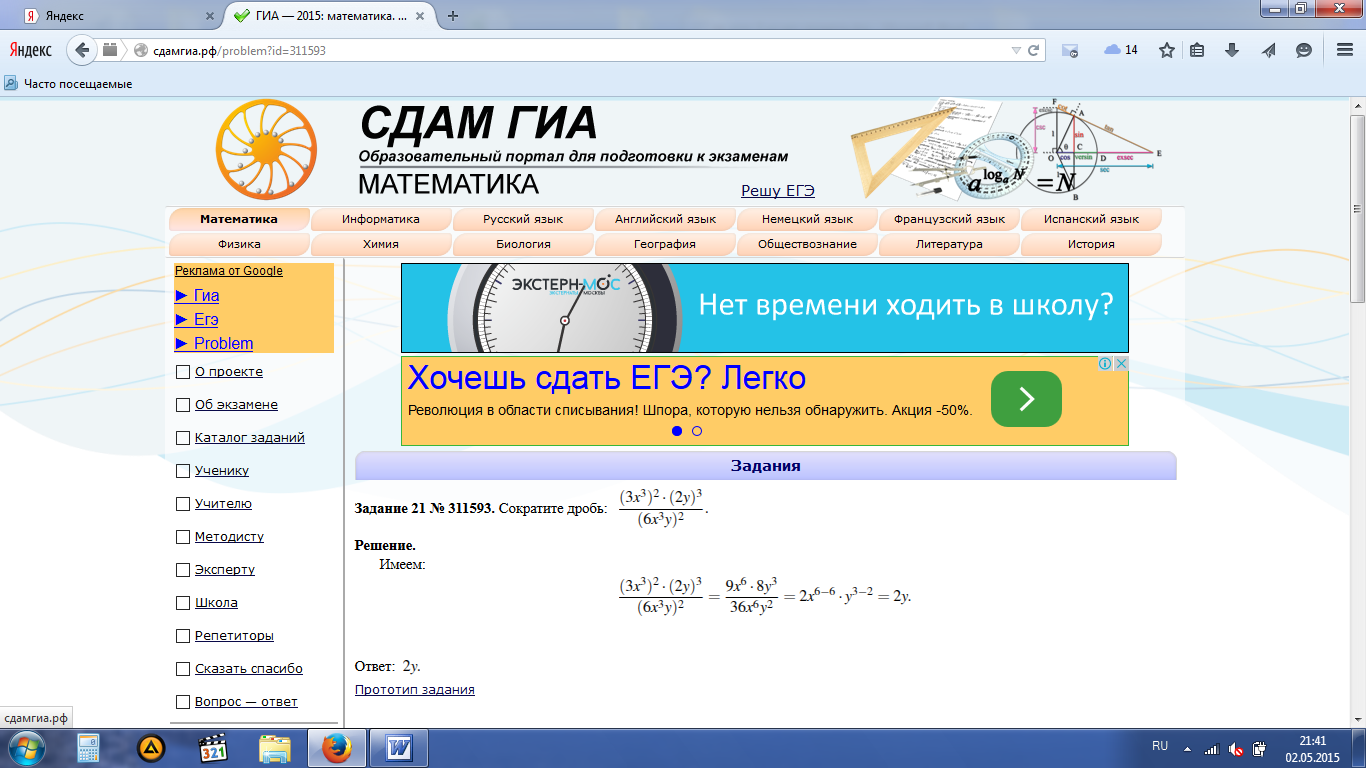Tick the checkbox beside Каталог заданий
The image size is (1366, 768).
[182, 438]
